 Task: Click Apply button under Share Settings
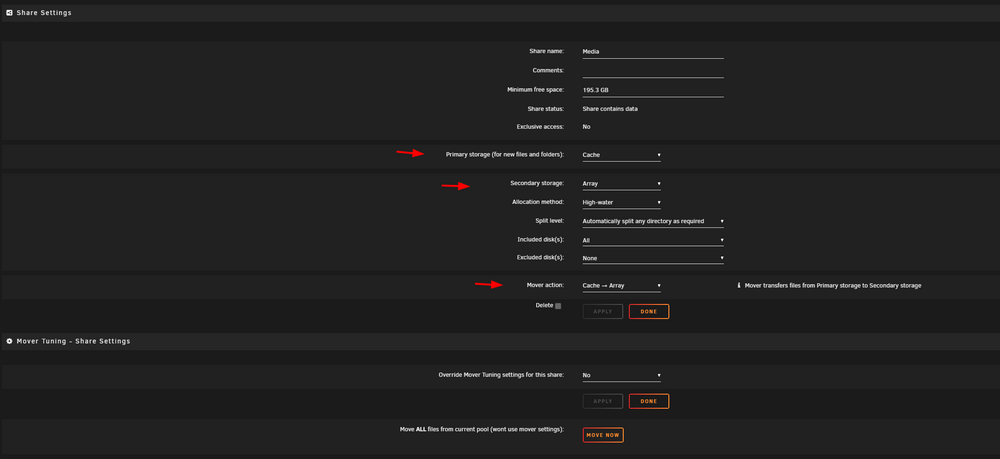[603, 312]
